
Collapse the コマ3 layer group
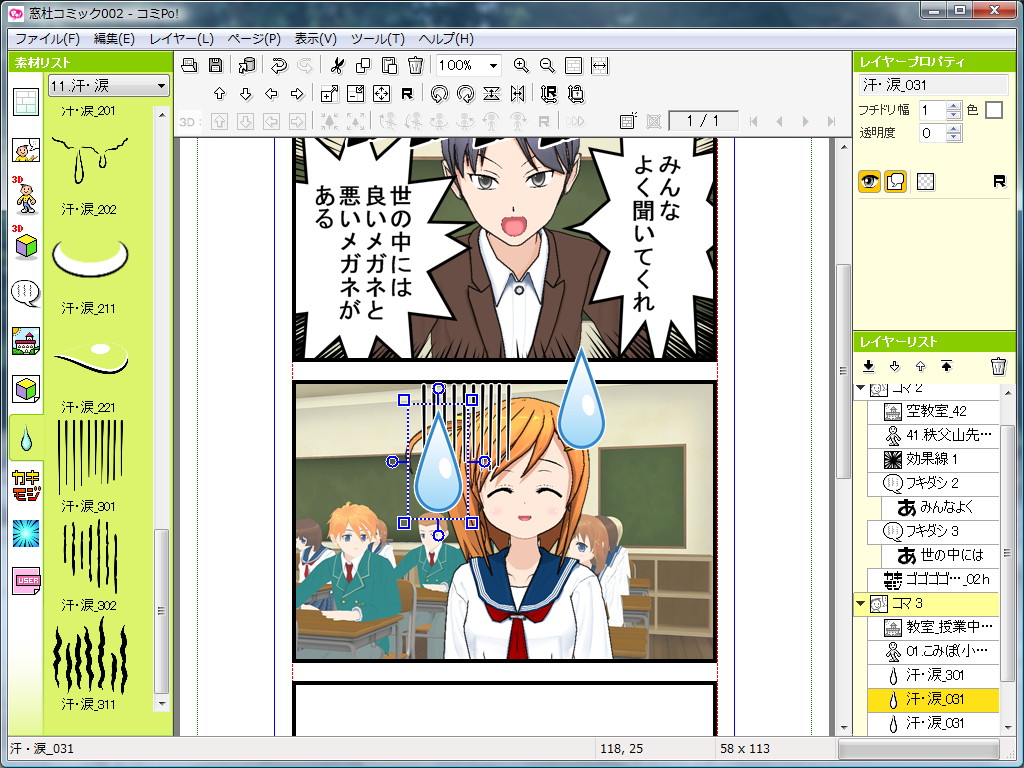pyautogui.click(x=862, y=604)
